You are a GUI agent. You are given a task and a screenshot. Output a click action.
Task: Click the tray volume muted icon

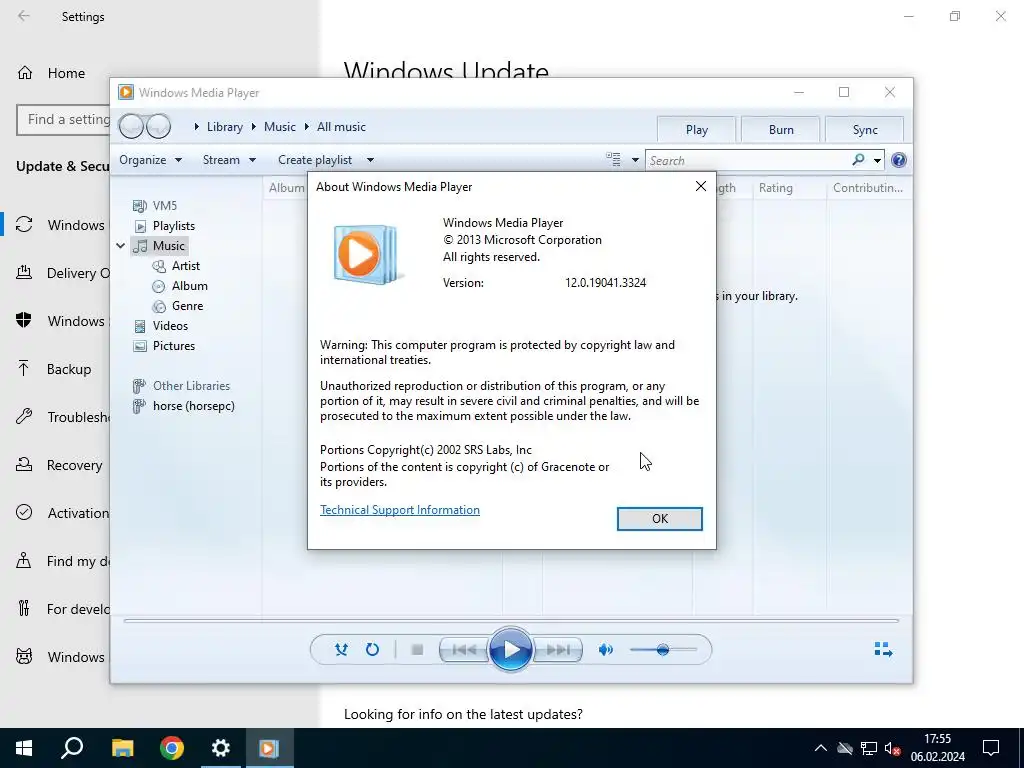(x=893, y=748)
